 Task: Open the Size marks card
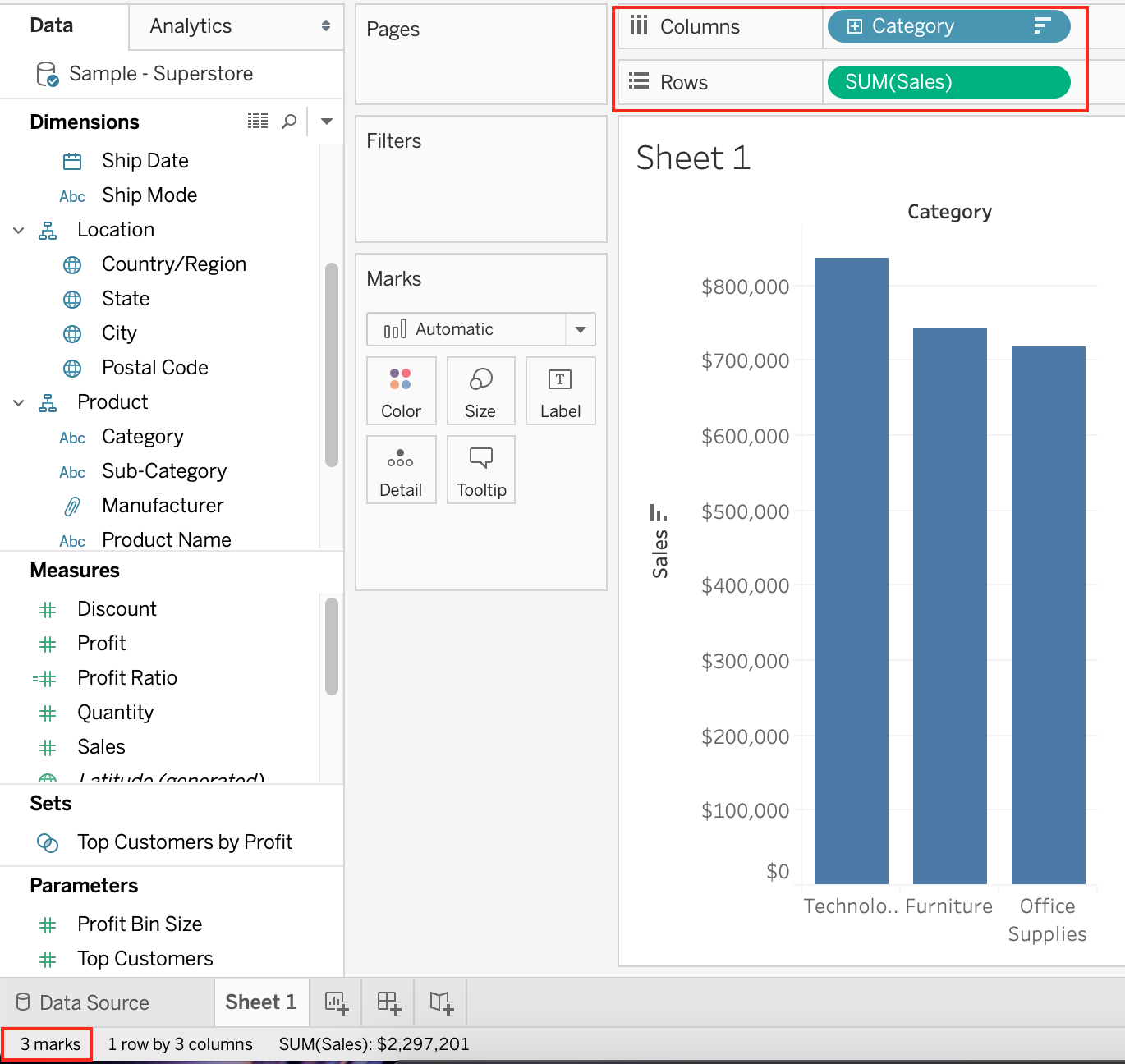click(480, 391)
